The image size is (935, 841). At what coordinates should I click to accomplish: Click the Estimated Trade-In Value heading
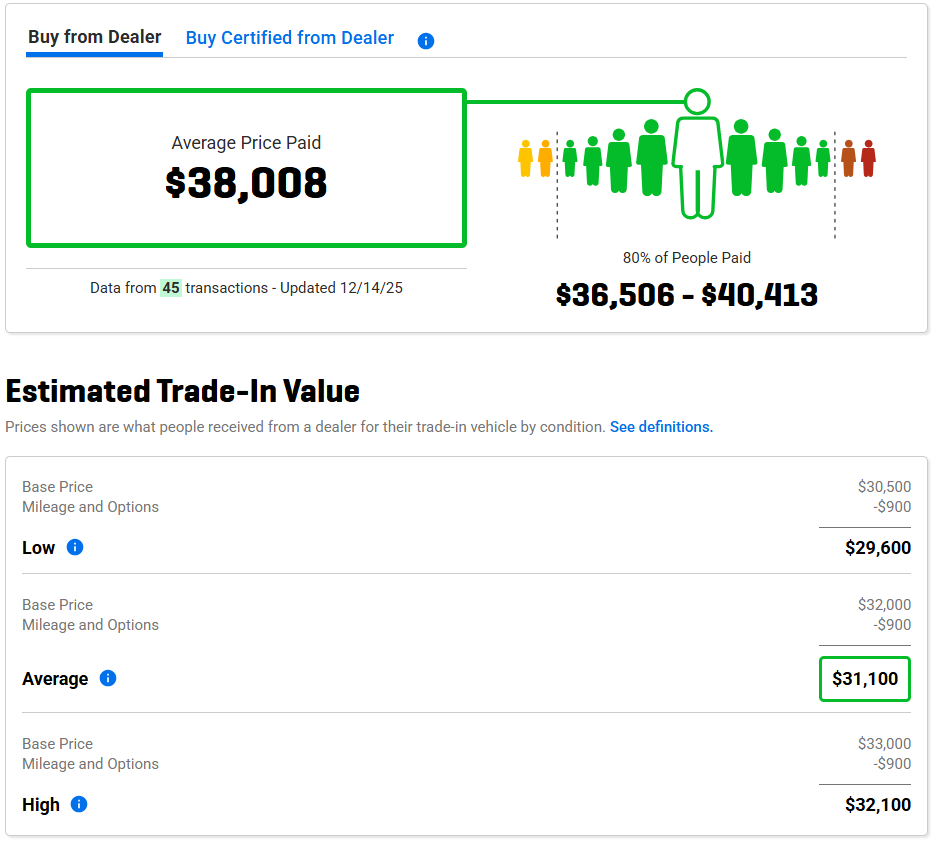coord(183,391)
